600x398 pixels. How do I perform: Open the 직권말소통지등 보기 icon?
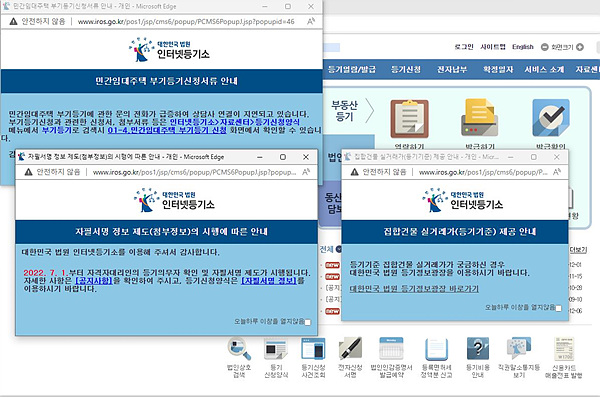[519, 349]
